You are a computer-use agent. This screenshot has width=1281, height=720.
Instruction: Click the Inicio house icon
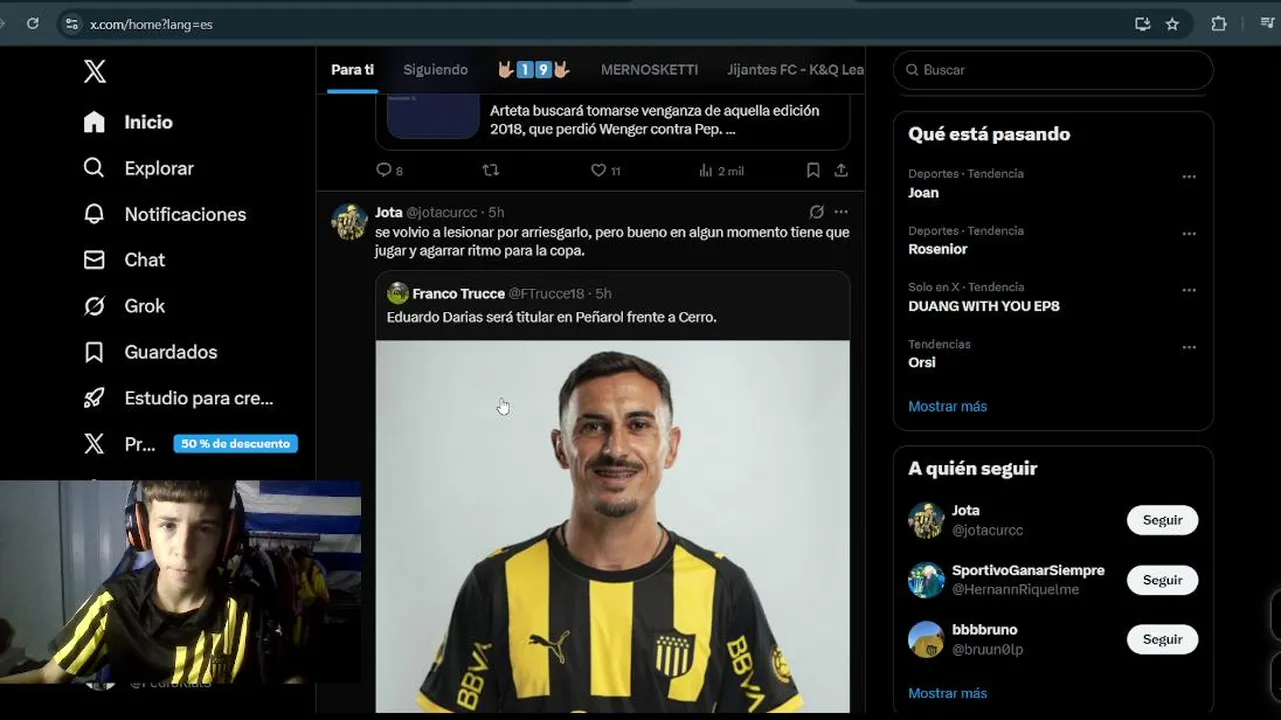[x=94, y=122]
